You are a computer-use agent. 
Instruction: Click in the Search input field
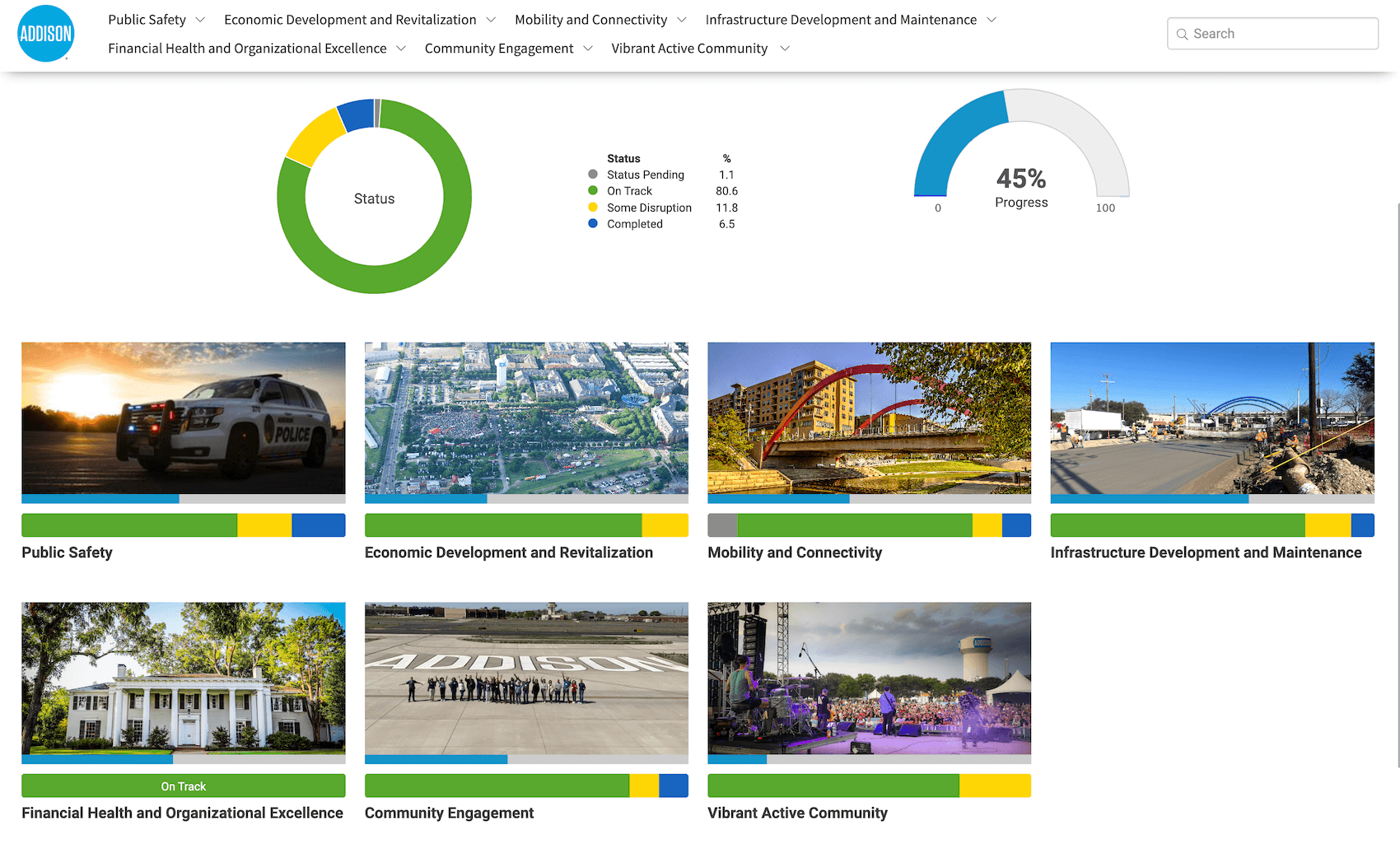click(1272, 34)
